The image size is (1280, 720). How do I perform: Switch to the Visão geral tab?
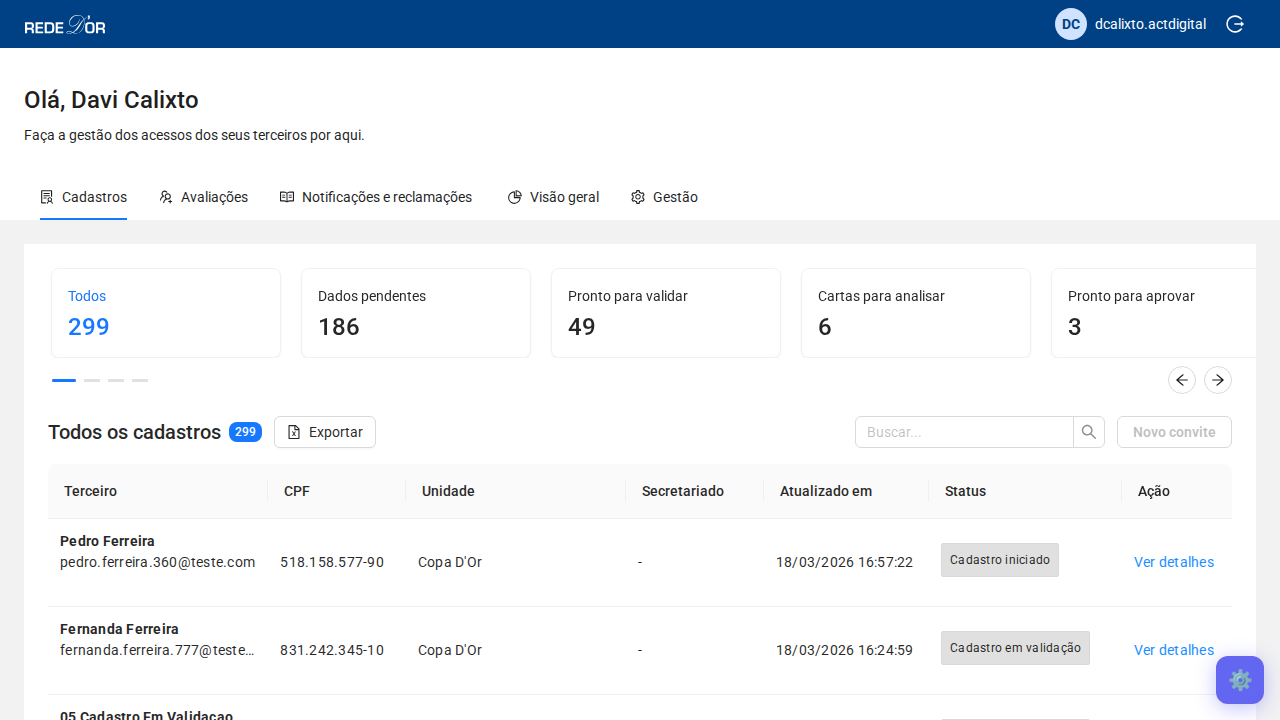[x=553, y=197]
